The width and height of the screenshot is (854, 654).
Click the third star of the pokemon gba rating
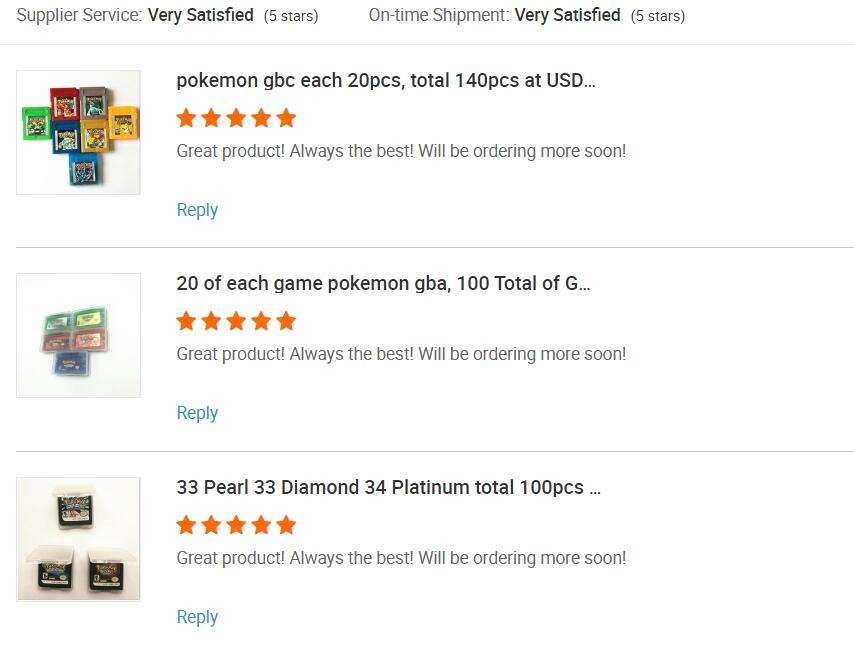tap(236, 321)
